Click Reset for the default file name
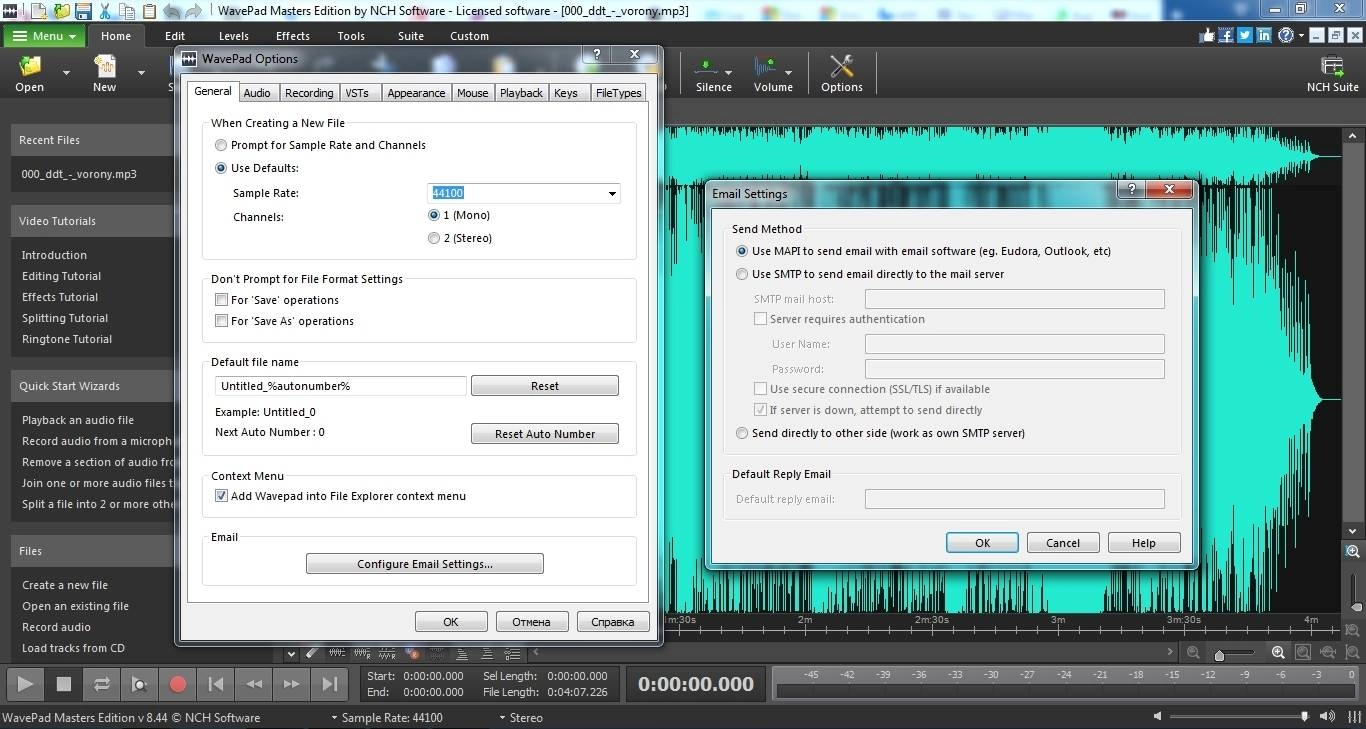Viewport: 1366px width, 729px height. [x=545, y=386]
